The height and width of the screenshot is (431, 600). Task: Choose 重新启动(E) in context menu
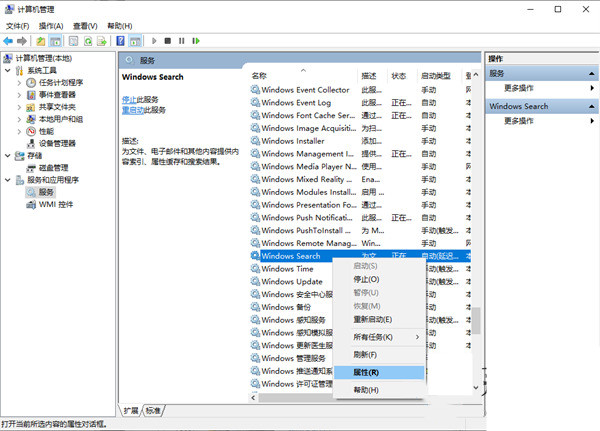coord(379,319)
